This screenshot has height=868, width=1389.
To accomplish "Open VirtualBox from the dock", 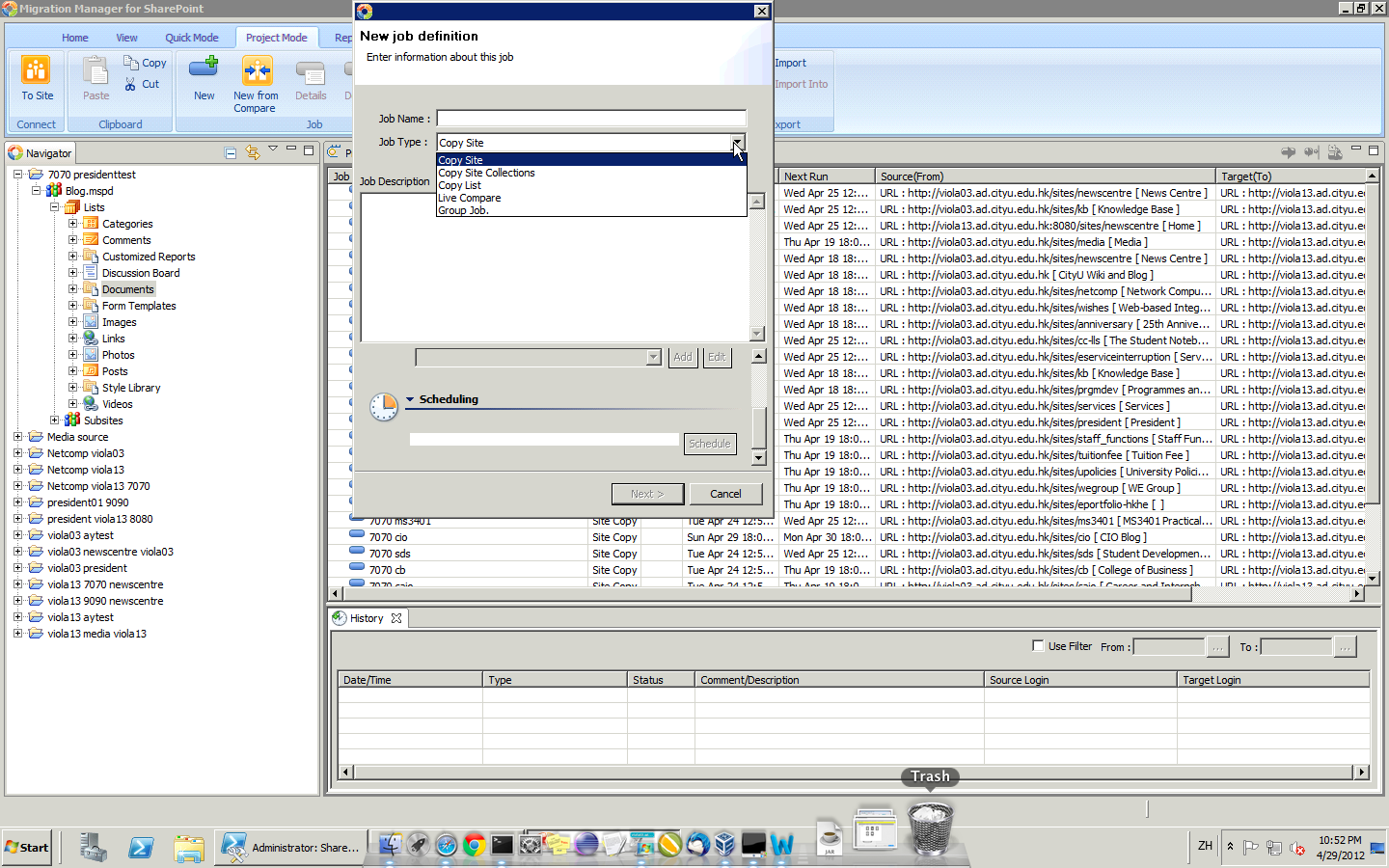I will click(x=725, y=845).
